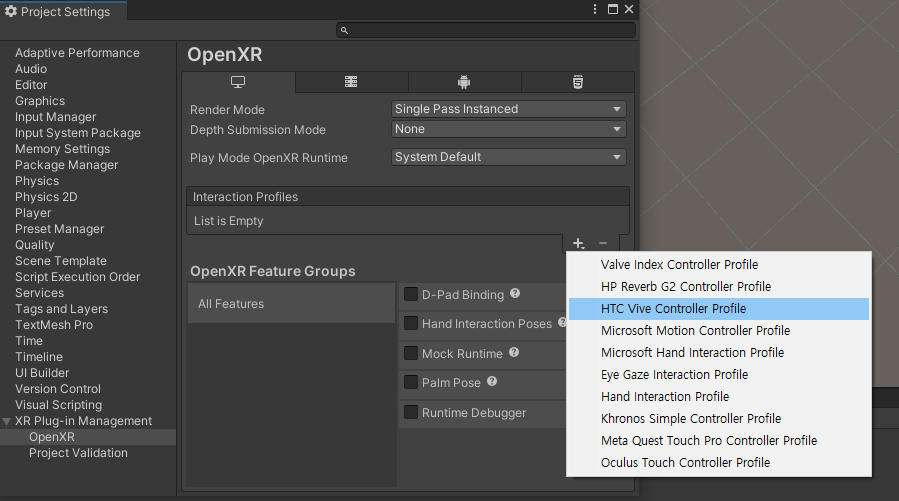This screenshot has width=899, height=501.
Task: Open Package Manager settings
Action: tap(67, 165)
